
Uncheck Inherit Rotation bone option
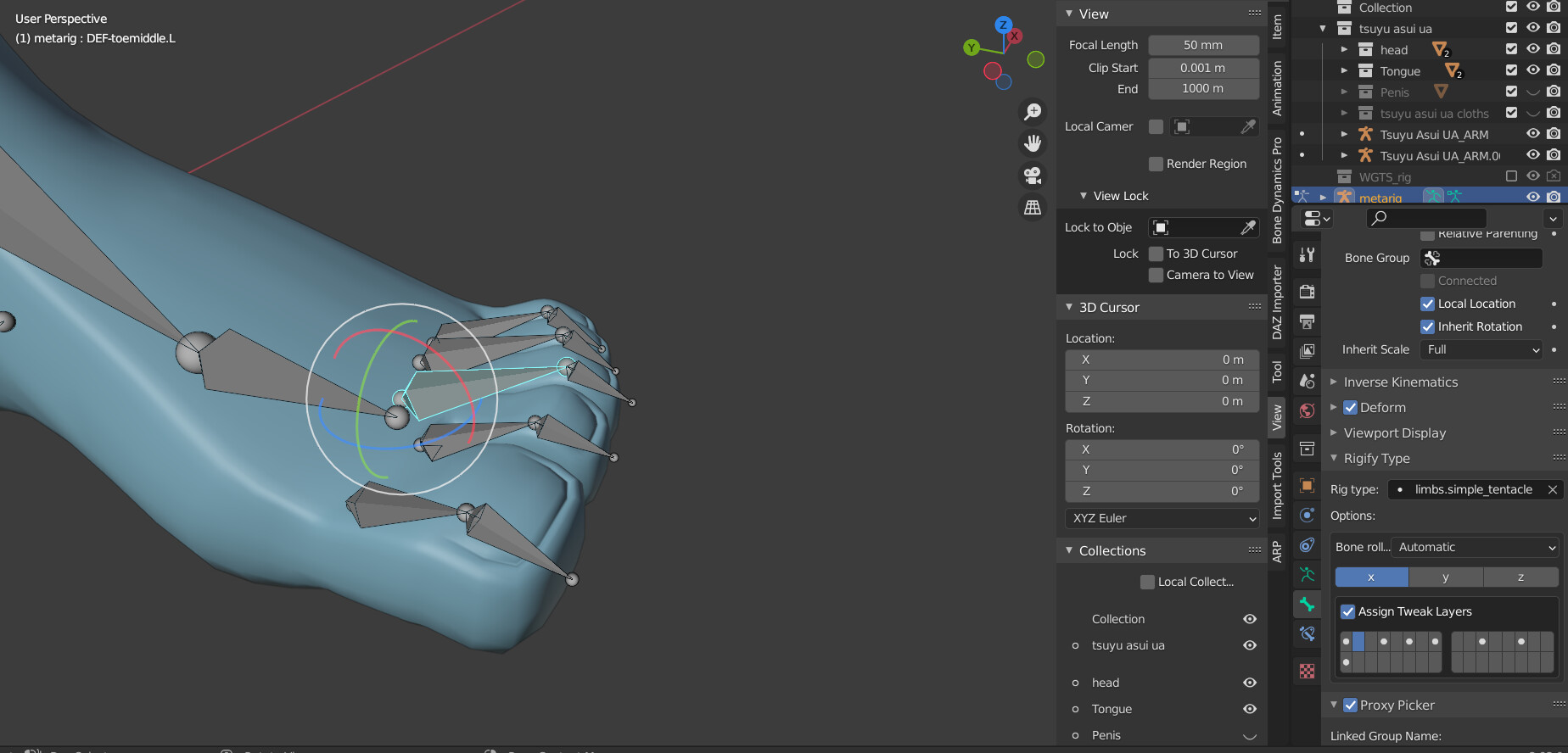(x=1428, y=326)
